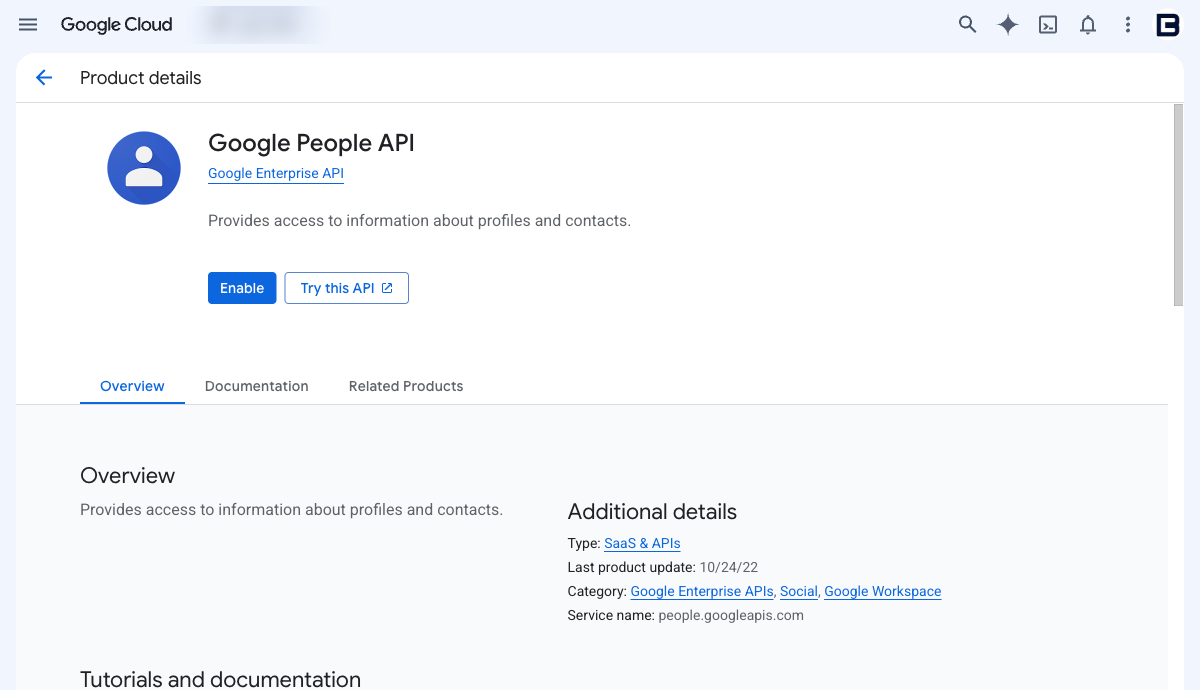This screenshot has width=1200, height=690.
Task: Activate the Cloud Shell terminal icon
Action: pyautogui.click(x=1048, y=25)
